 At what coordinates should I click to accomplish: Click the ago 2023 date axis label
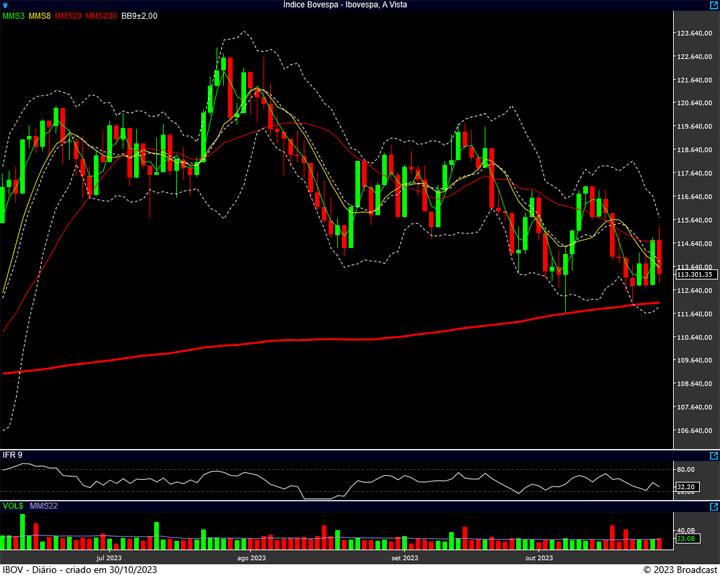250,557
